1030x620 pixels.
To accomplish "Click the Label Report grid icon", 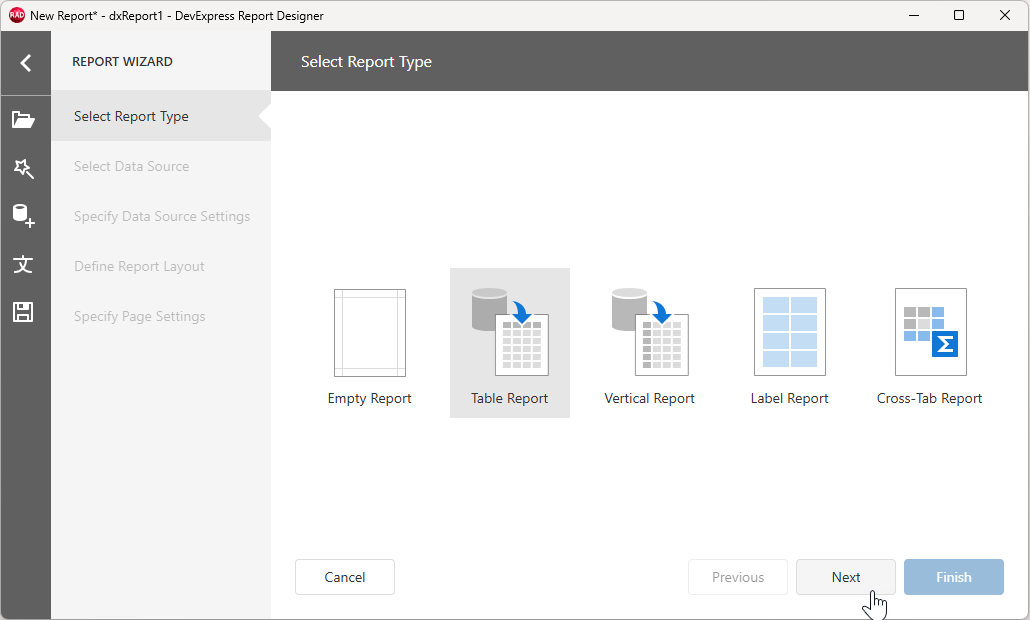I will 790,332.
